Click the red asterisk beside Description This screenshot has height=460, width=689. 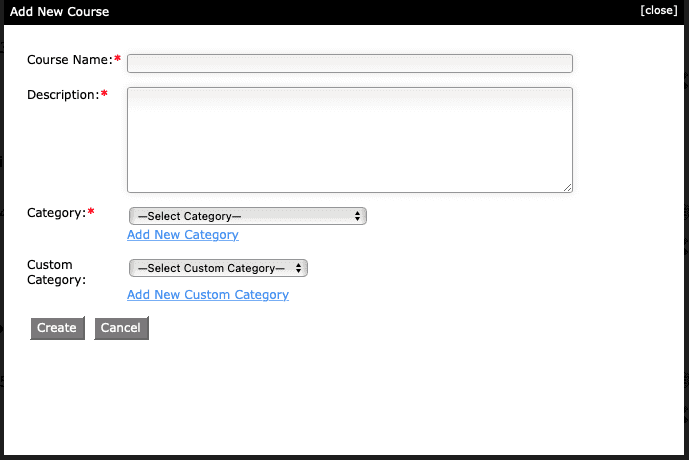tap(104, 93)
